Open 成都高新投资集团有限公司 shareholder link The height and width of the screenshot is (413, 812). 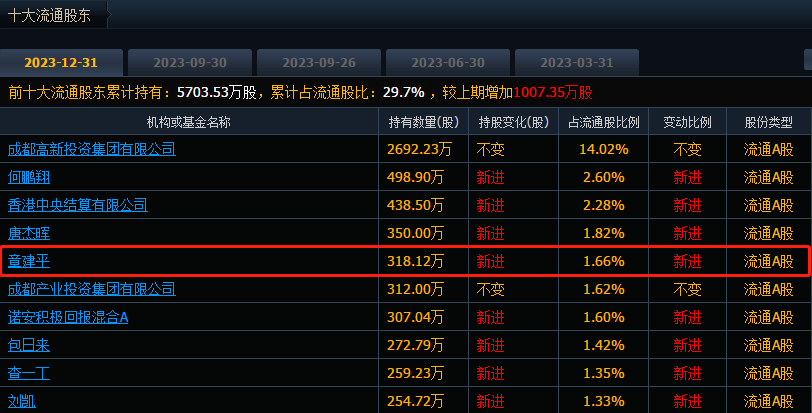[x=92, y=149]
